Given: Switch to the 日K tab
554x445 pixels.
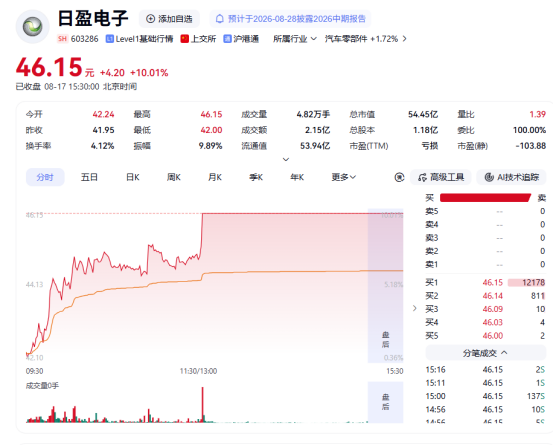Looking at the screenshot, I should click(x=132, y=177).
